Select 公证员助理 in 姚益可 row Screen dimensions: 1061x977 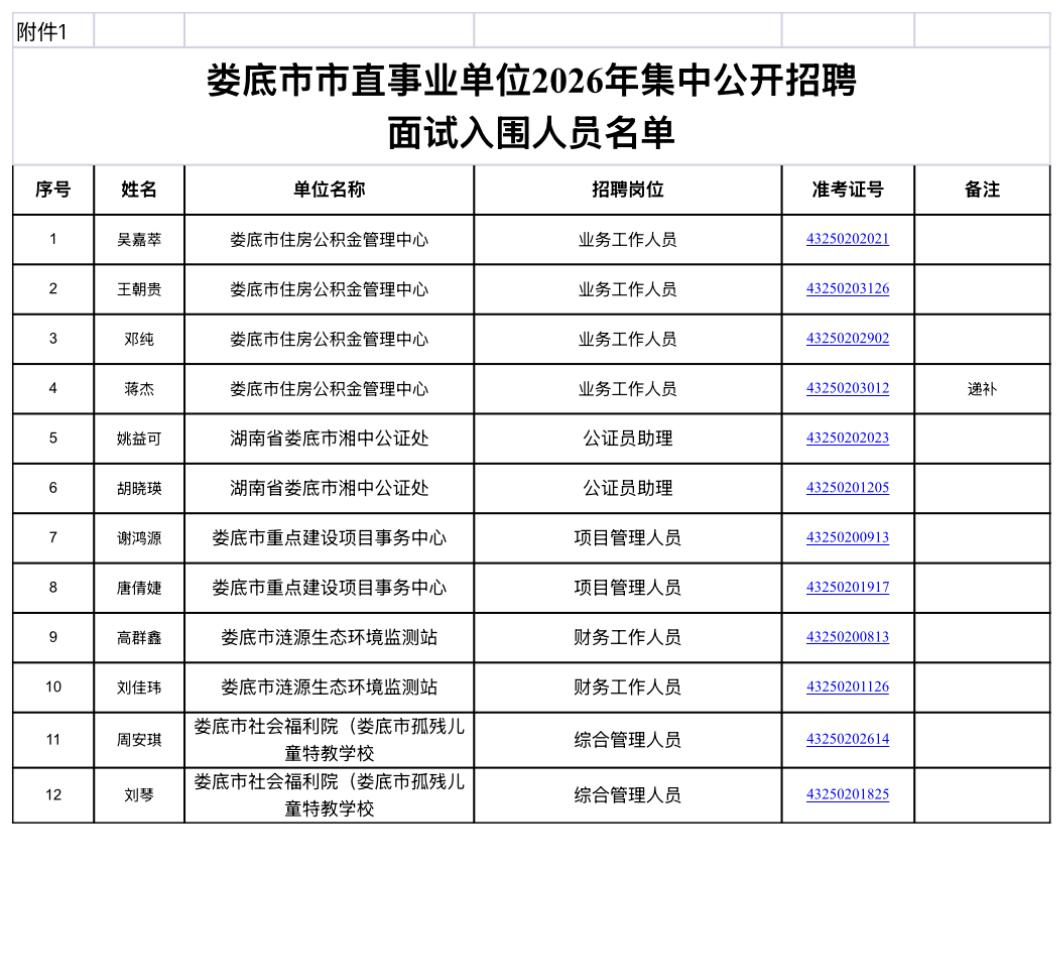[627, 438]
